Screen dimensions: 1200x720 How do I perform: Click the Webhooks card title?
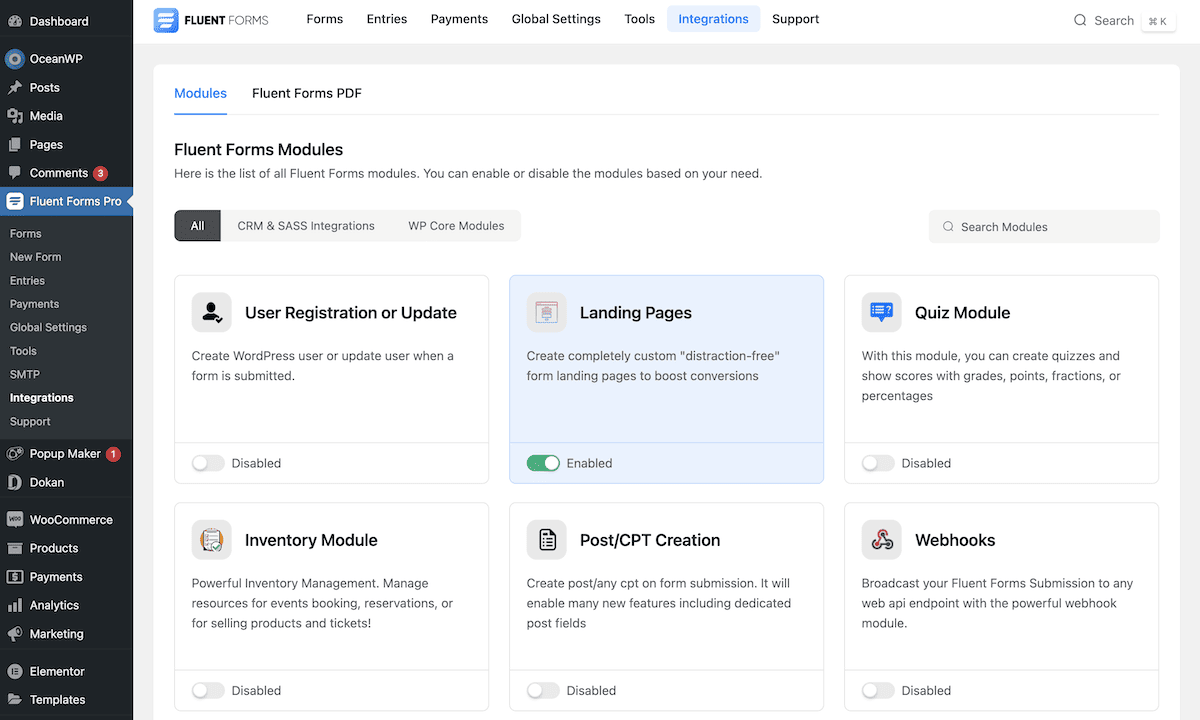955,540
